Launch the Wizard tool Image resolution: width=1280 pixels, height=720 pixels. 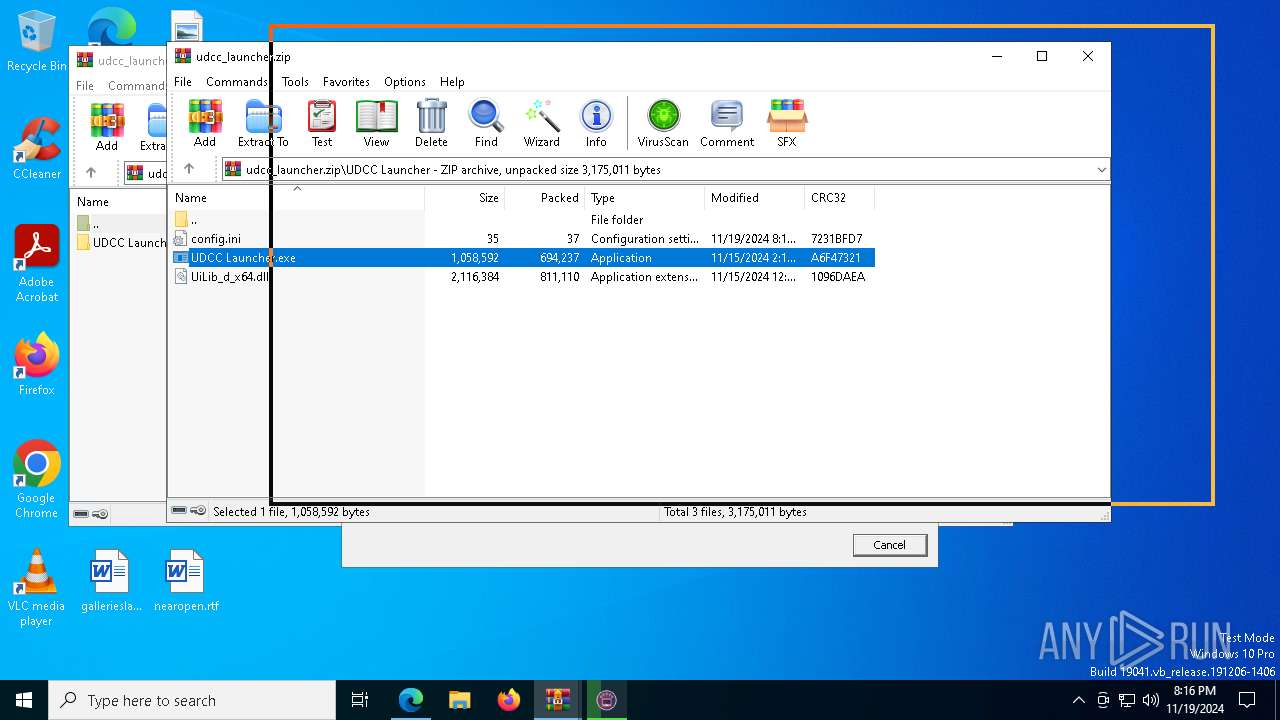[x=541, y=124]
